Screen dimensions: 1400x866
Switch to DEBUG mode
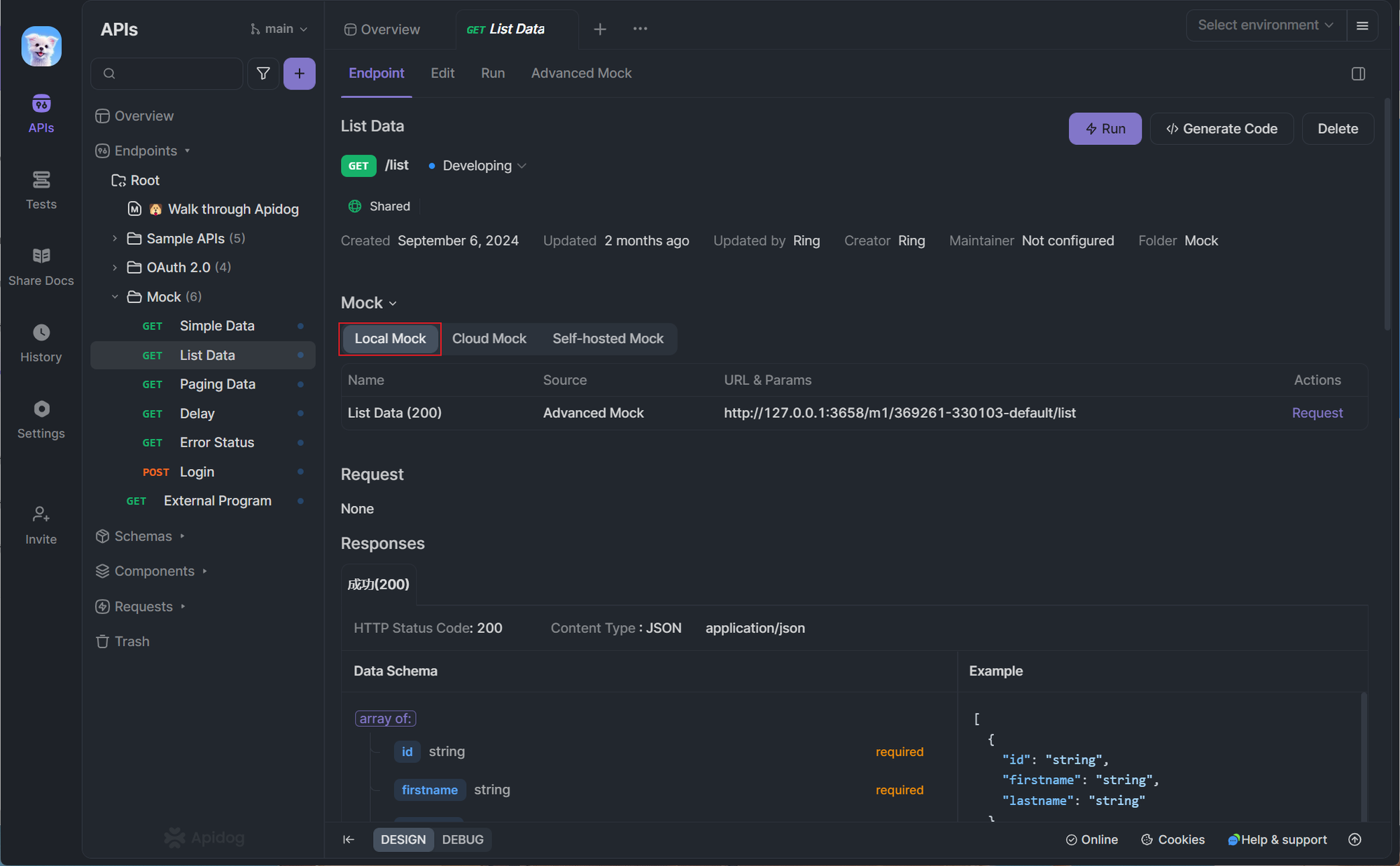click(x=463, y=839)
